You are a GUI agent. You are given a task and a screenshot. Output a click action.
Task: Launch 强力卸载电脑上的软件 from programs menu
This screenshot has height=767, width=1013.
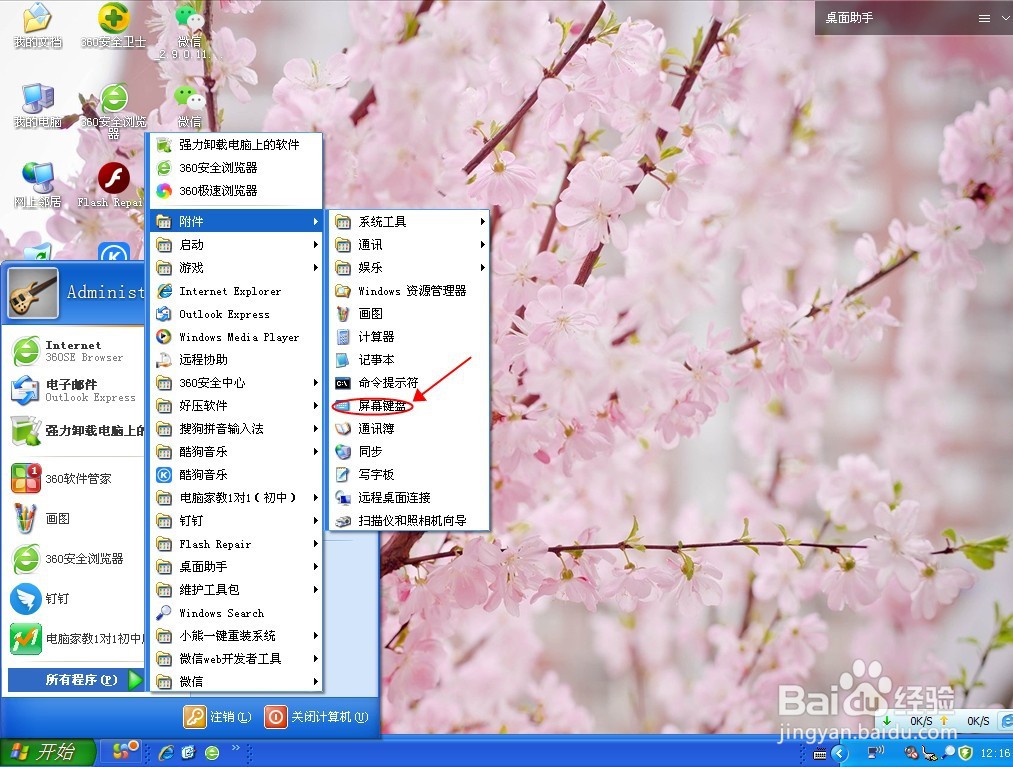(x=236, y=145)
